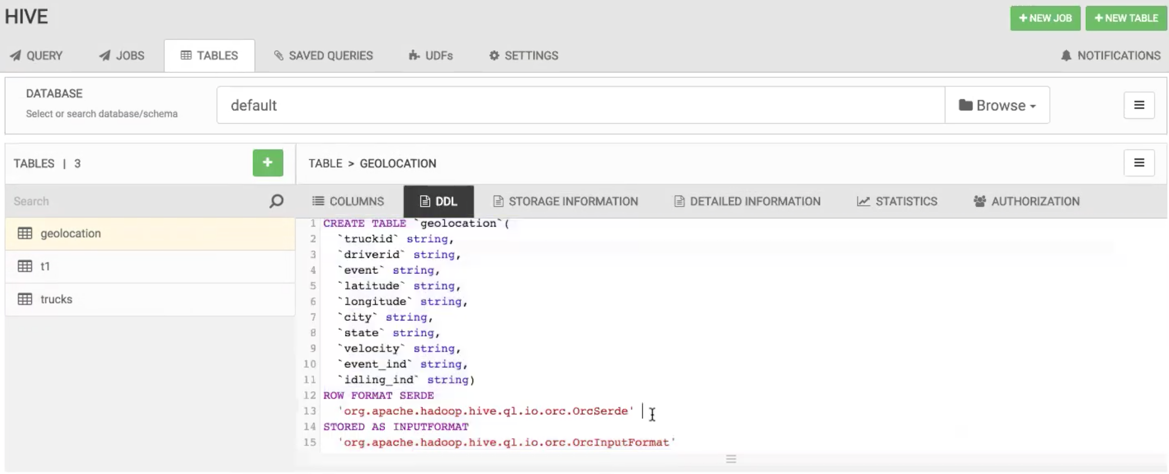The width and height of the screenshot is (1169, 474).
Task: Click the geolocation table grid icon
Action: tap(25, 233)
